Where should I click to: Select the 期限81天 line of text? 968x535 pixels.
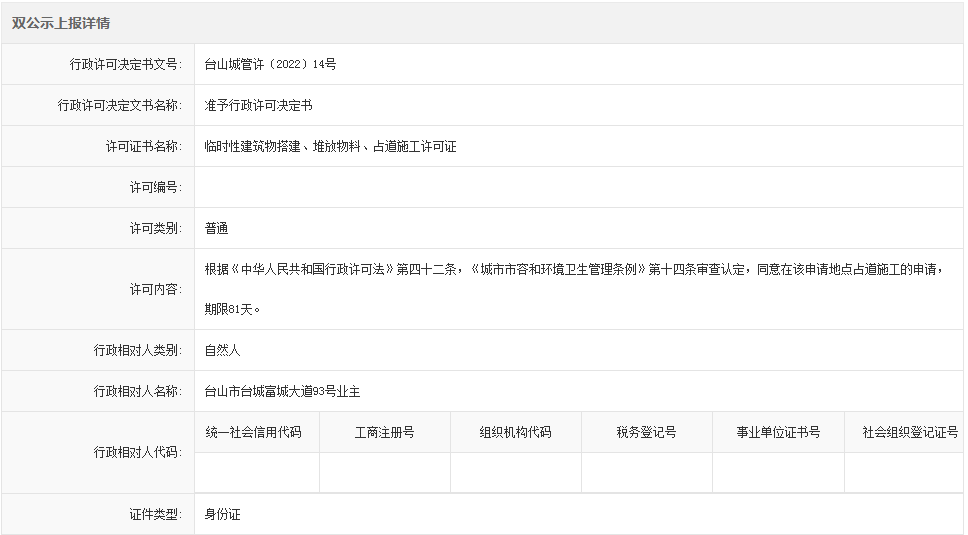pos(233,309)
